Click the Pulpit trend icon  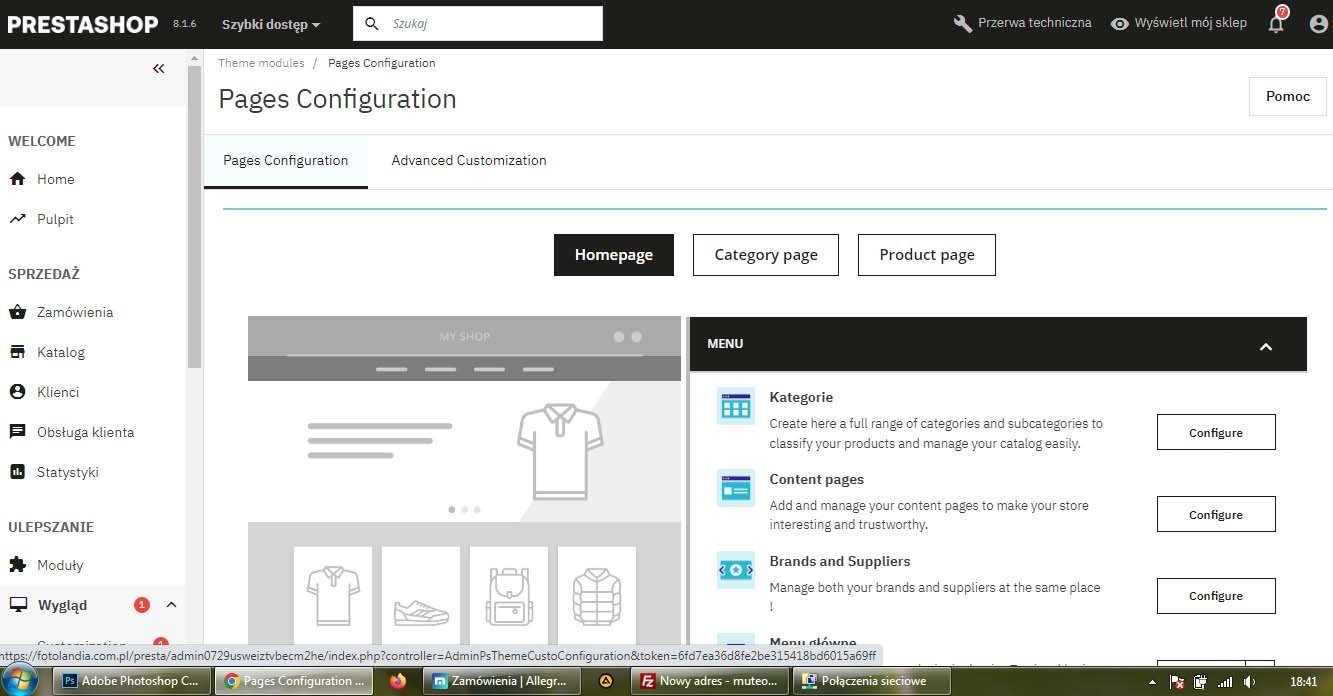pos(17,219)
